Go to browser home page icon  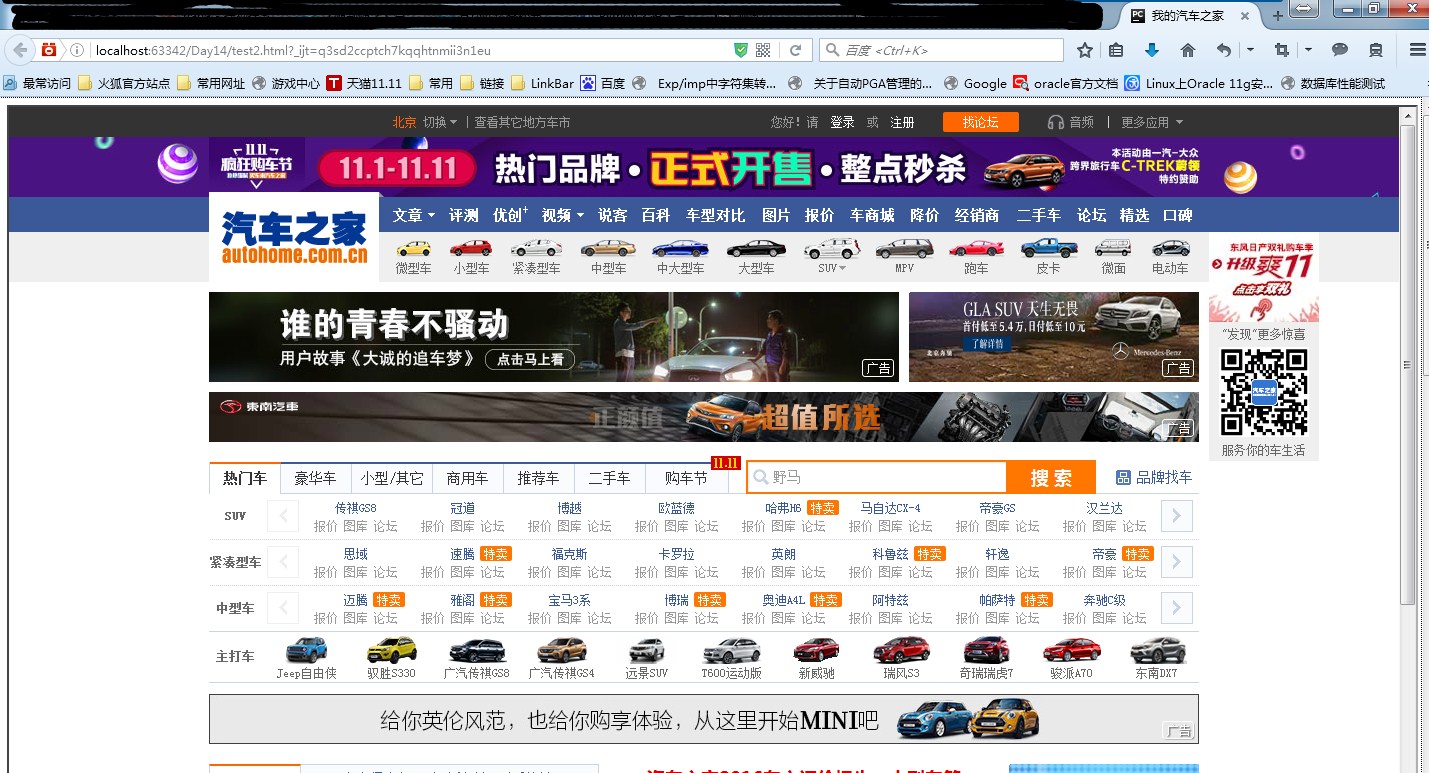(1188, 50)
